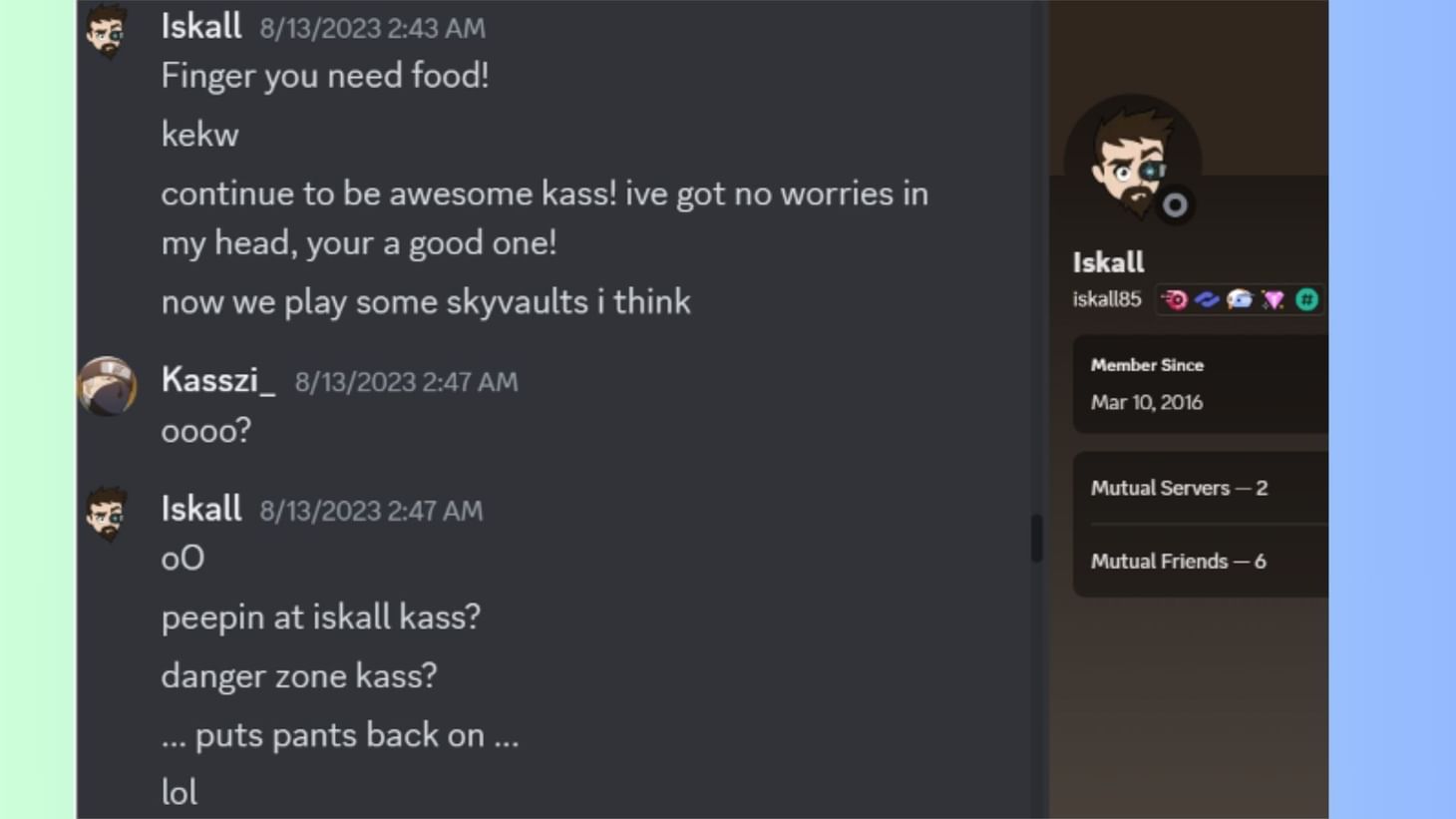1456x819 pixels.
Task: Select the username Kasszi_ in the chat
Action: point(215,379)
